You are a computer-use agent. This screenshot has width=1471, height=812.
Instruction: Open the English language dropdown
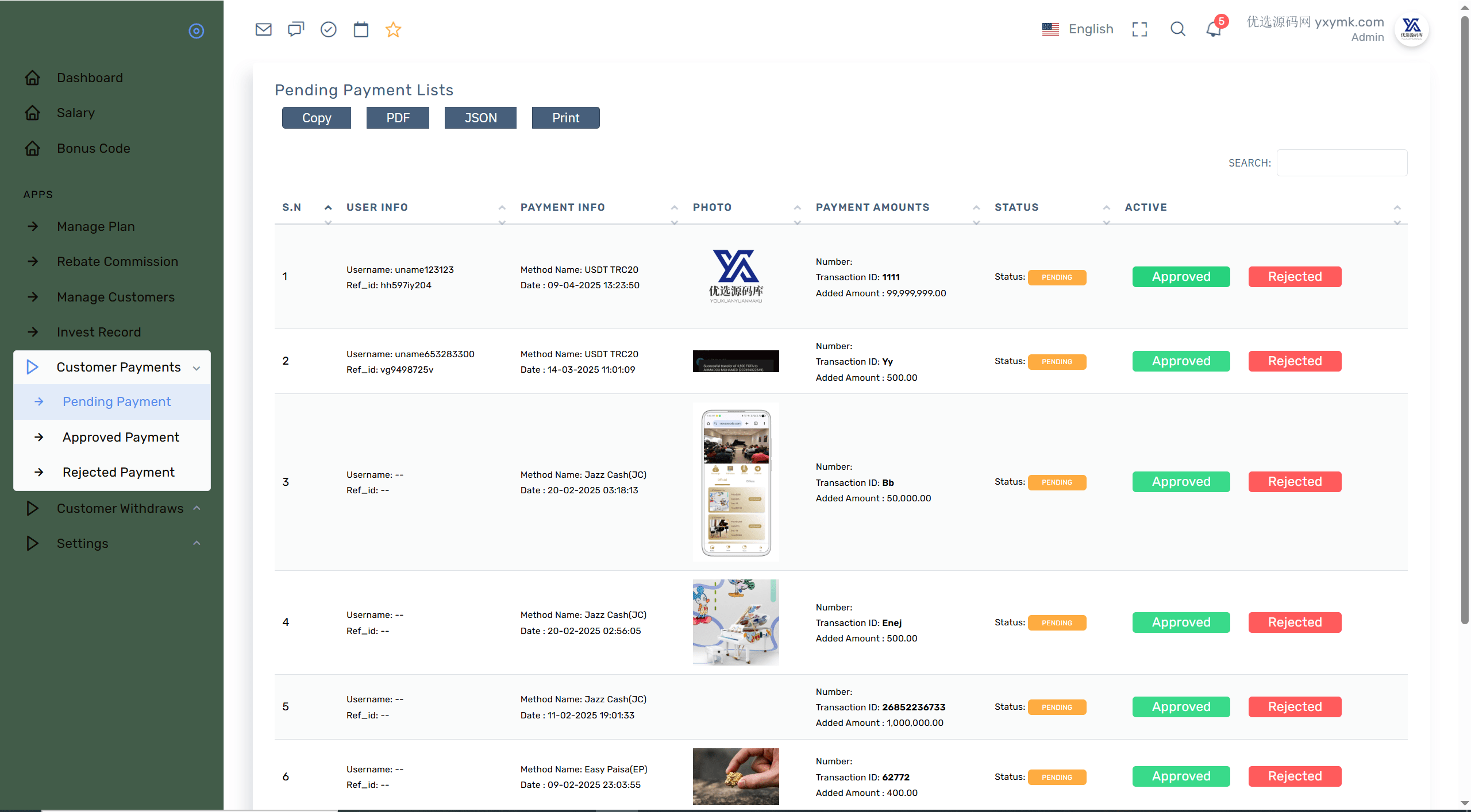(1077, 29)
